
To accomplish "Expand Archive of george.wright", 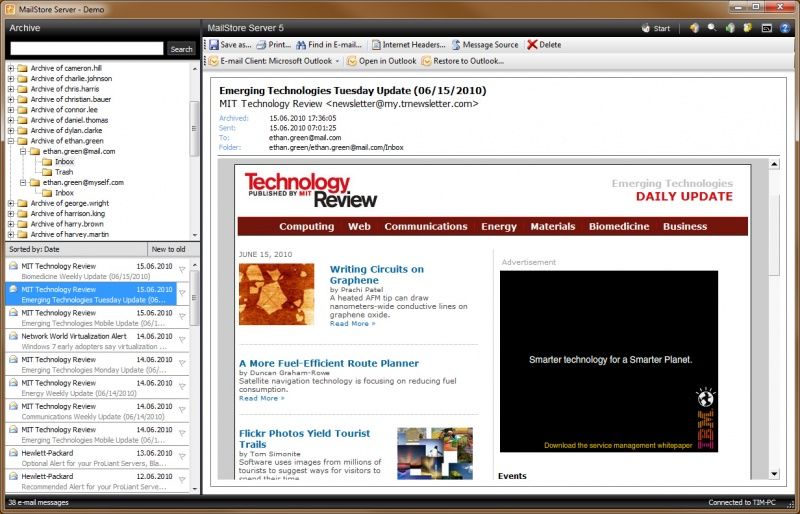I will 11,204.
